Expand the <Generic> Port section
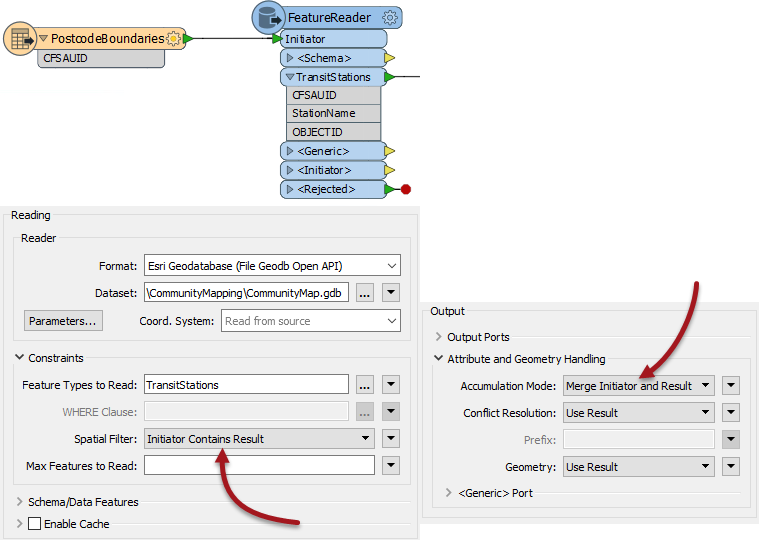The image size is (759, 540). tap(449, 493)
